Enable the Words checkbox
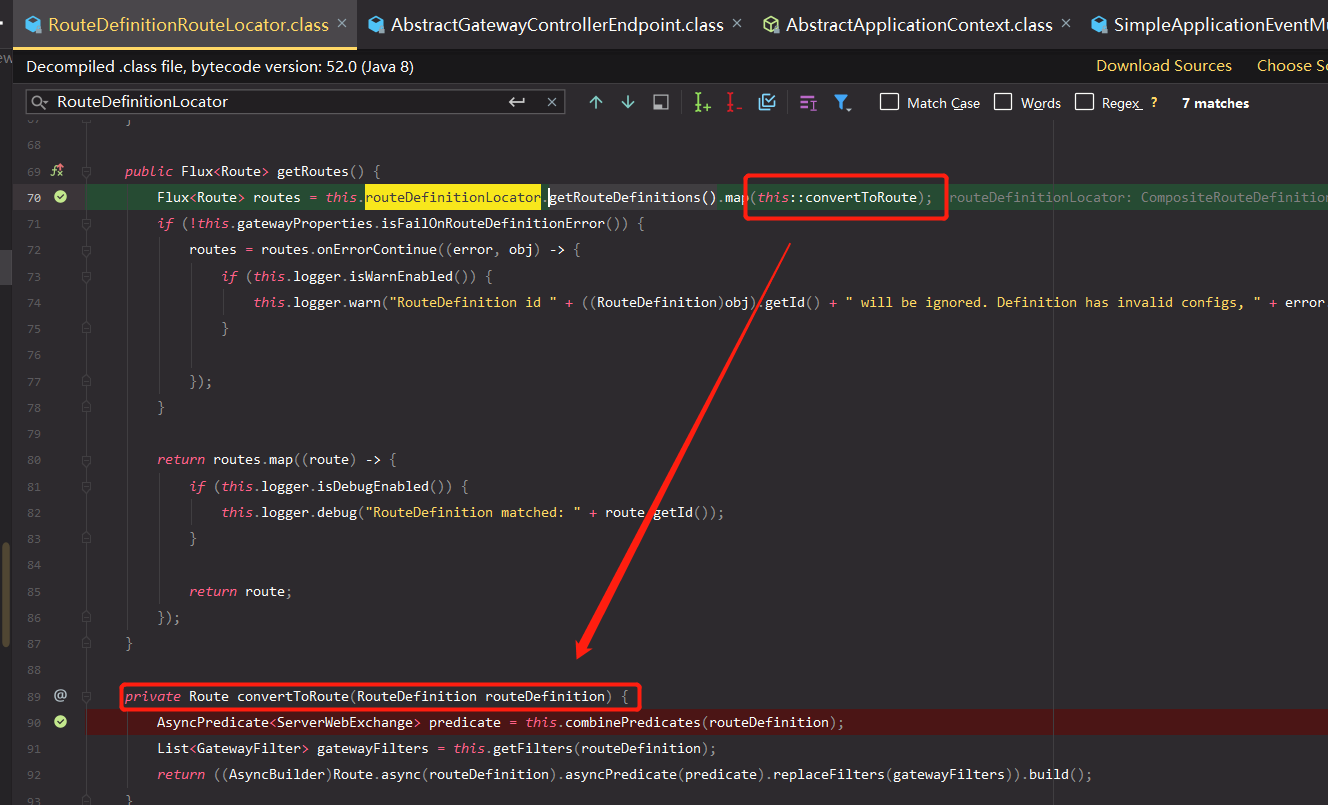Screen dimensions: 1328x805 point(1003,102)
